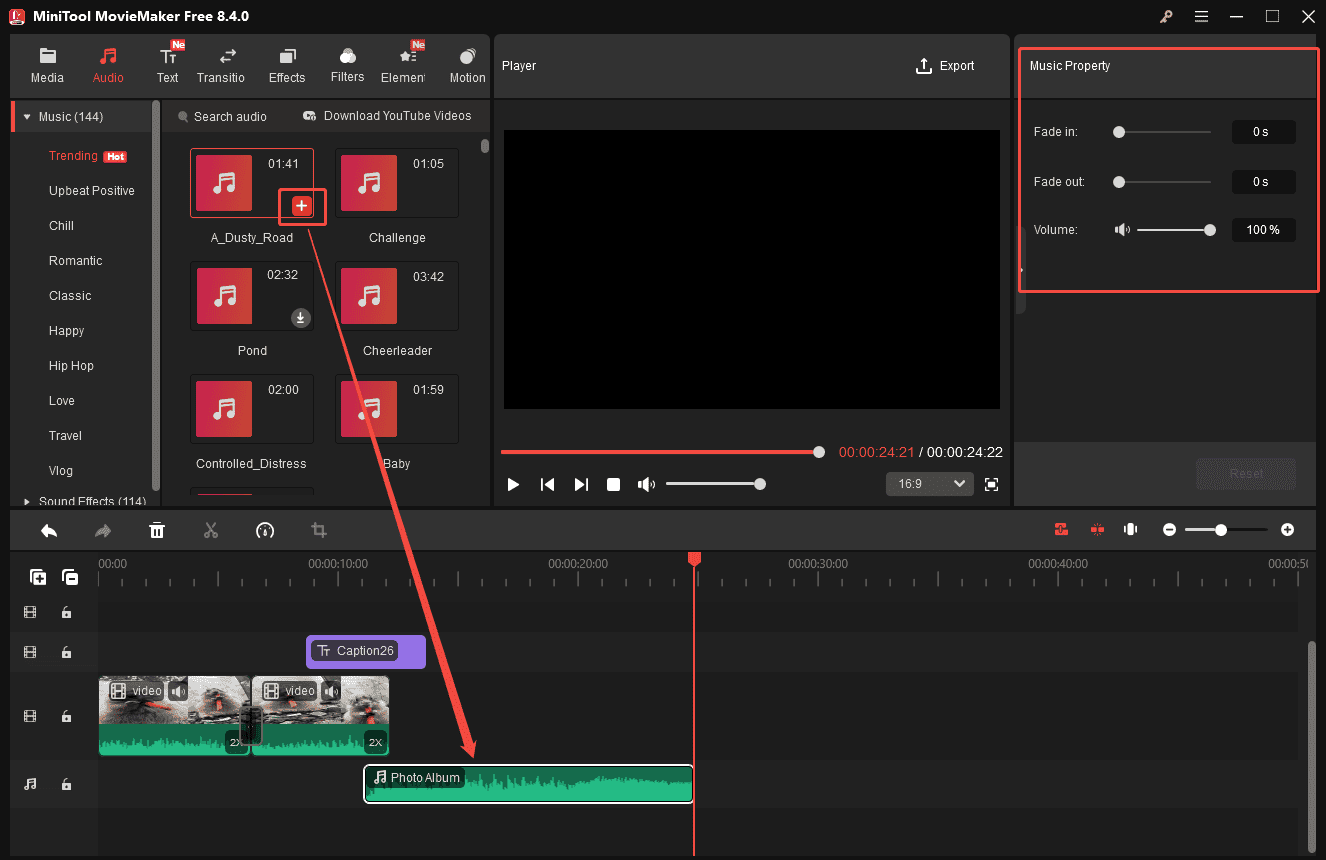Viewport: 1326px width, 860px height.
Task: Open the Speed control in timeline toolbar
Action: pos(265,530)
